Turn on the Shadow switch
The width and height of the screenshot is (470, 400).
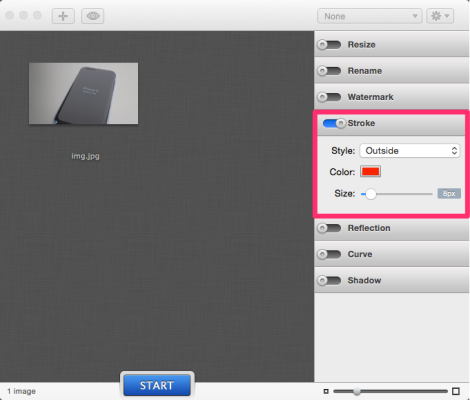(329, 280)
